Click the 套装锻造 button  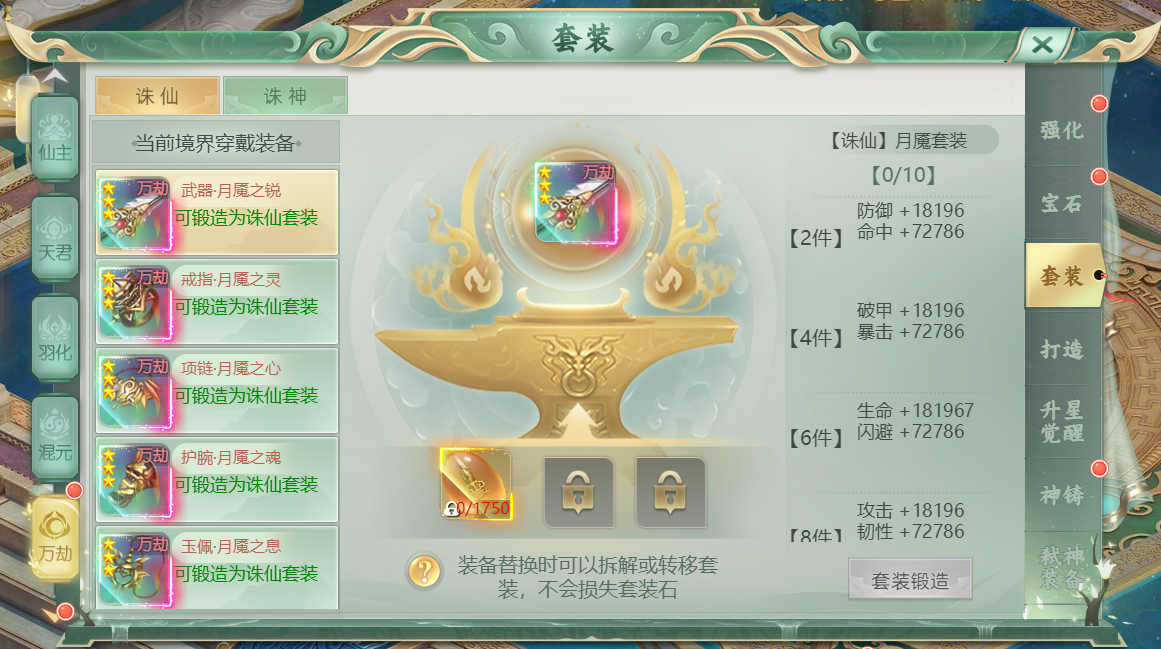click(x=910, y=580)
